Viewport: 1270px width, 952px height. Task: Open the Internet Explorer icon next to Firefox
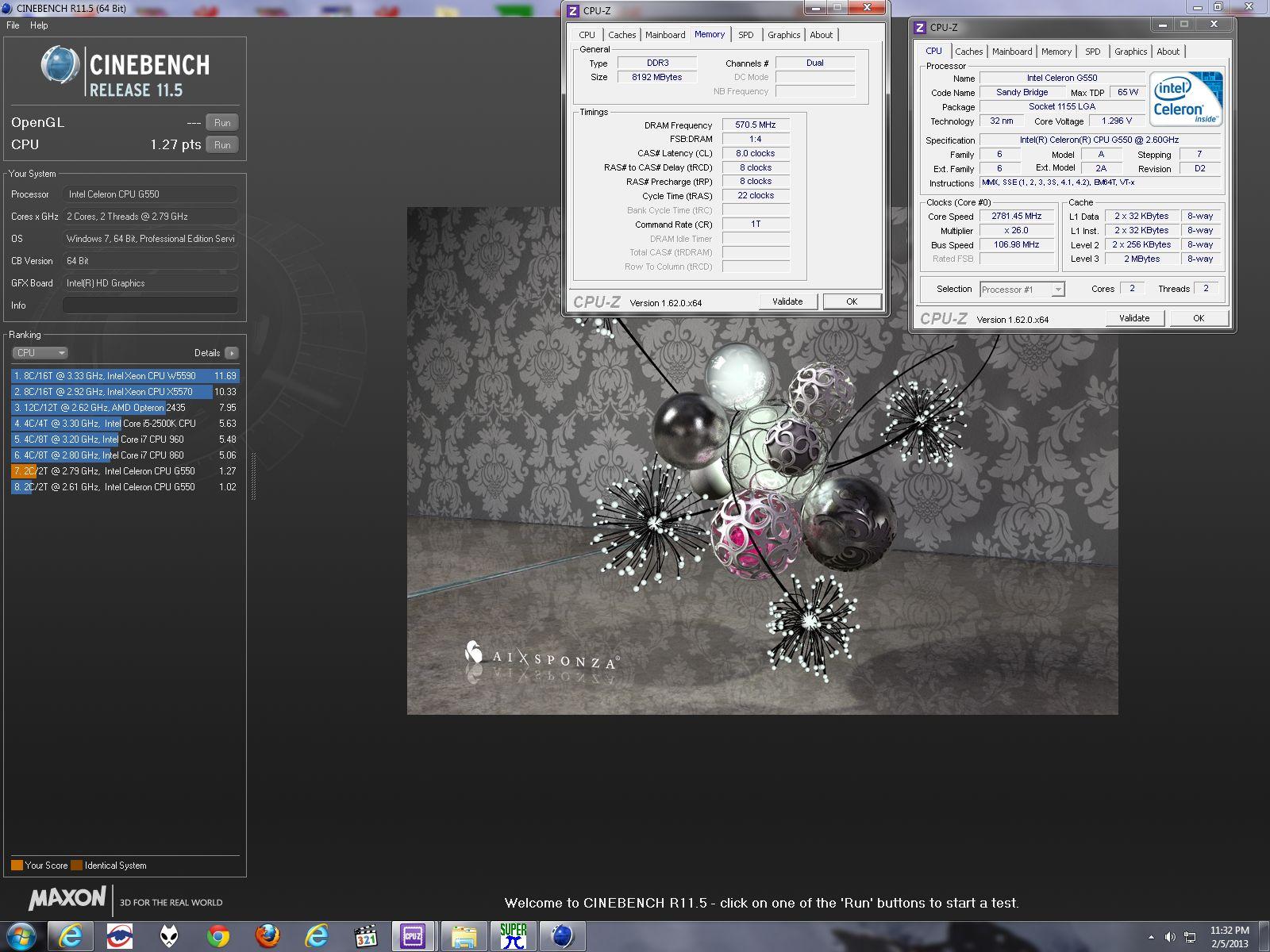tap(317, 936)
